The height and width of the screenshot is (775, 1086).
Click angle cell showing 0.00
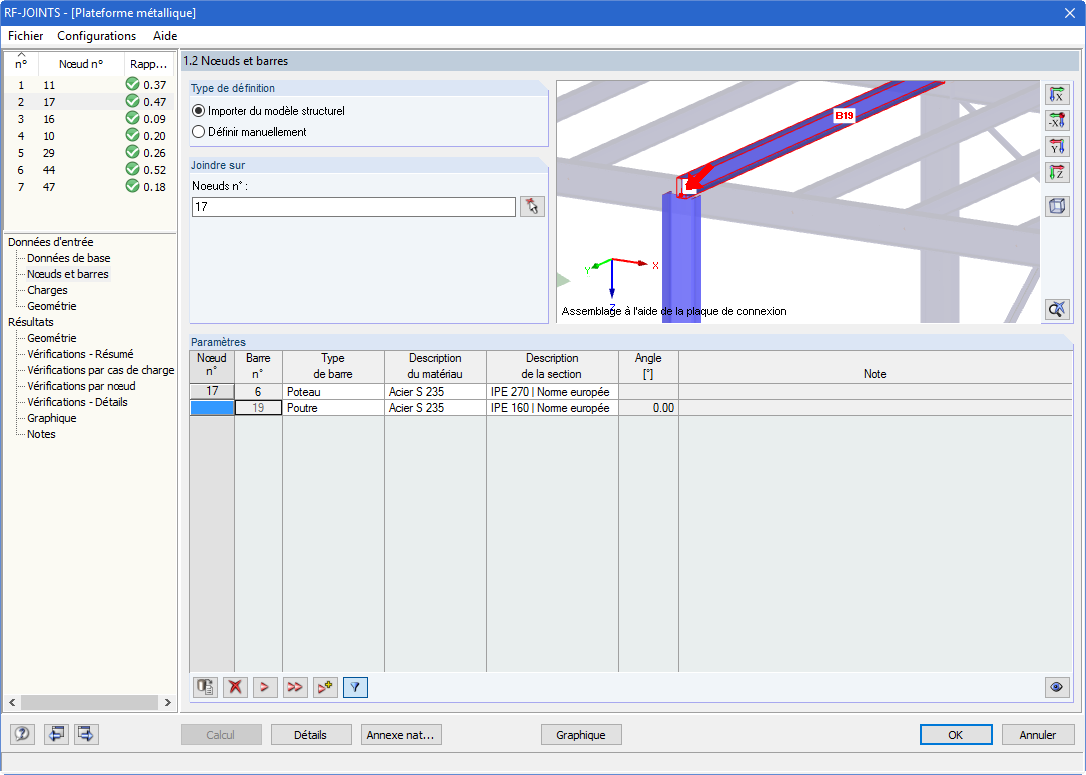coord(648,408)
